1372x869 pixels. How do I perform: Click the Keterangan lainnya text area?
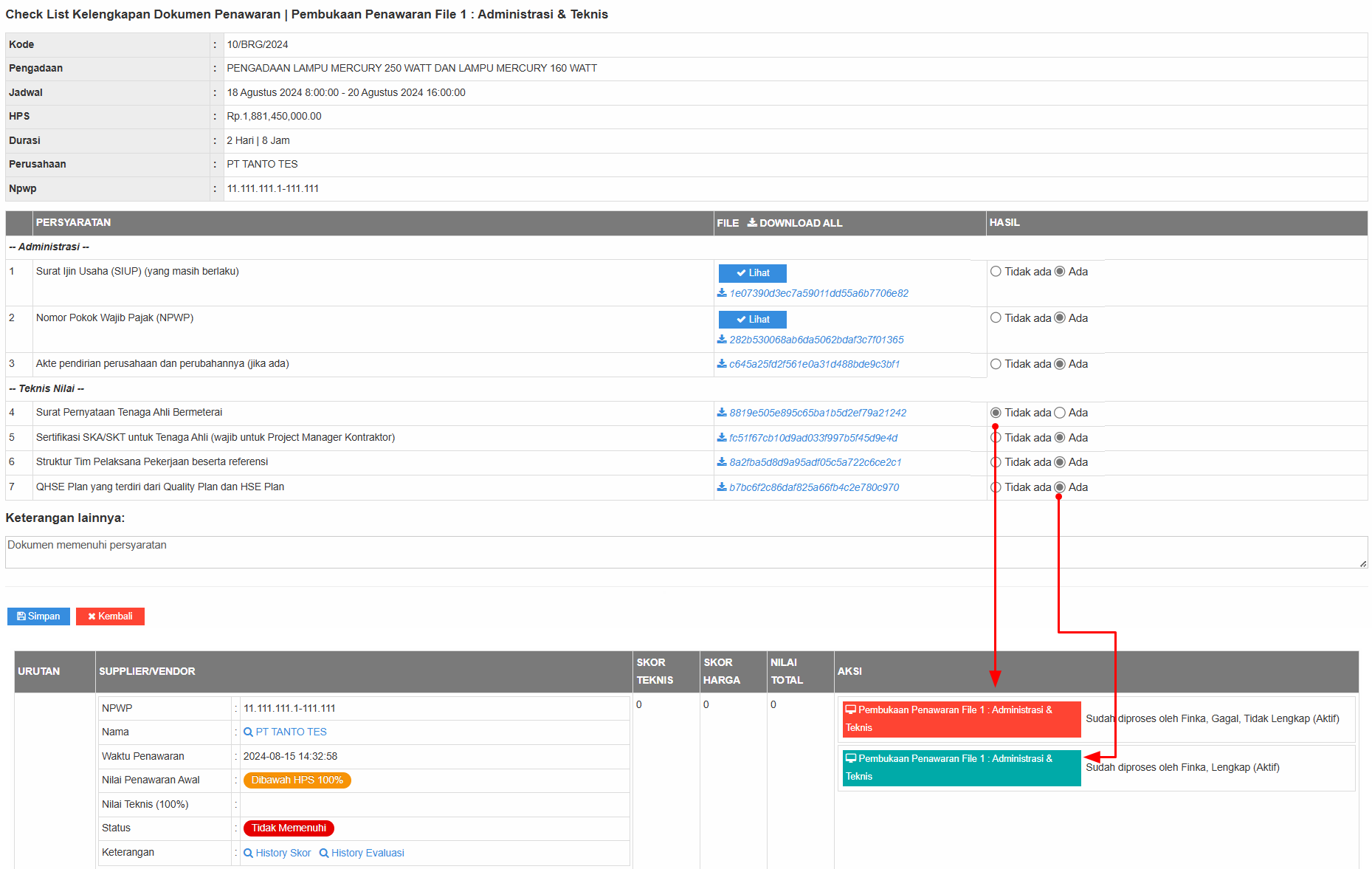click(x=685, y=552)
